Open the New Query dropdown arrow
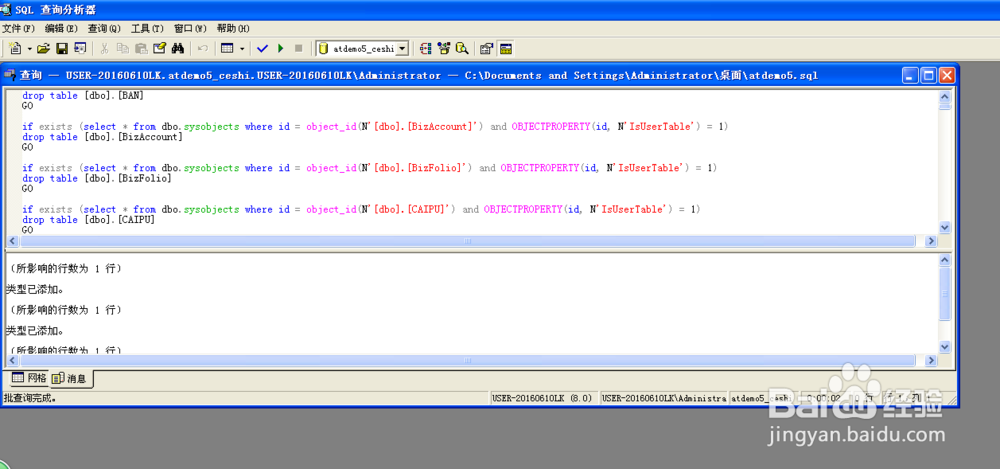The image size is (1000, 469). pyautogui.click(x=29, y=48)
